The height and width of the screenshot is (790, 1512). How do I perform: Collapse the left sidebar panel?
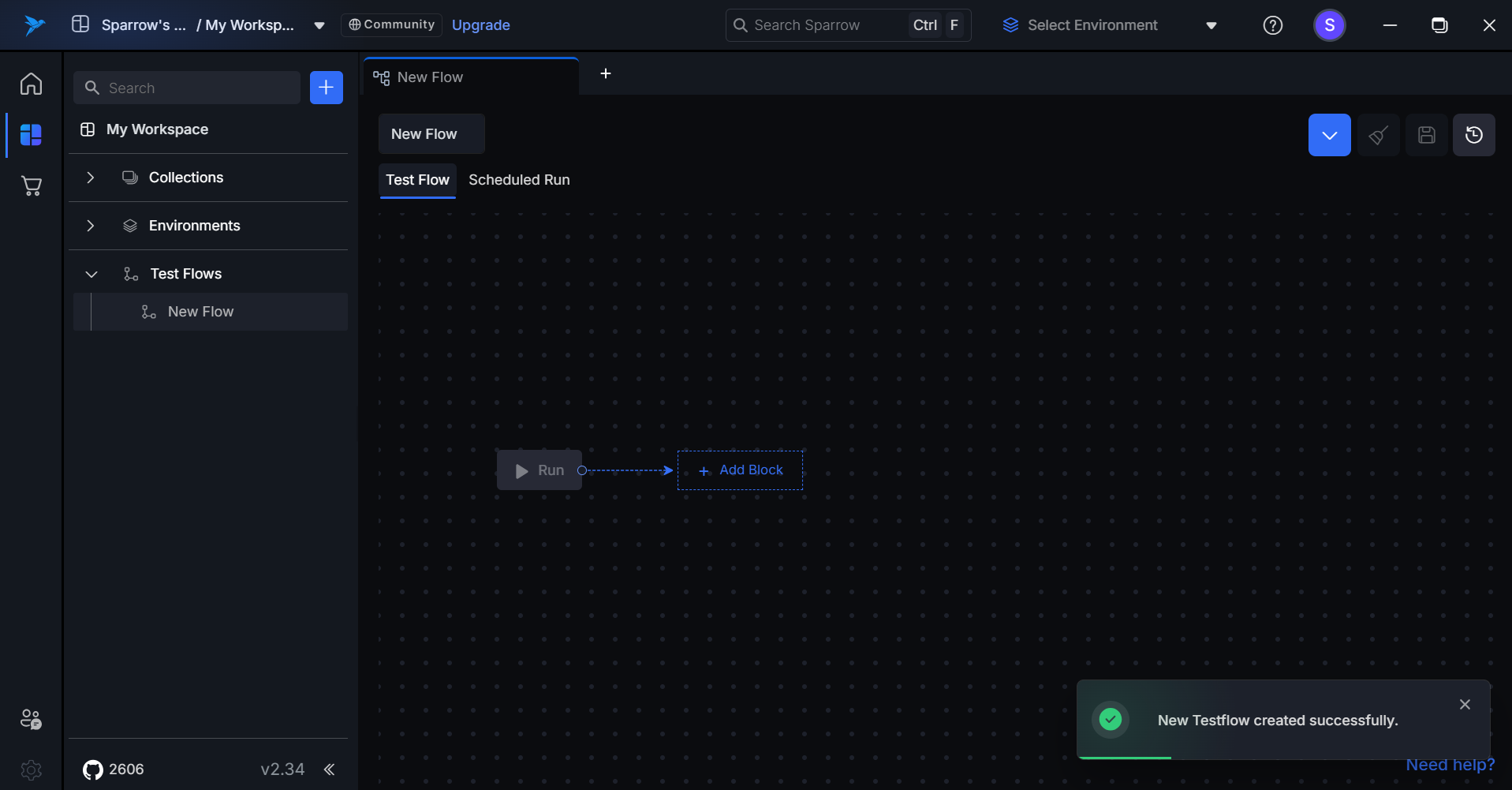click(x=329, y=769)
